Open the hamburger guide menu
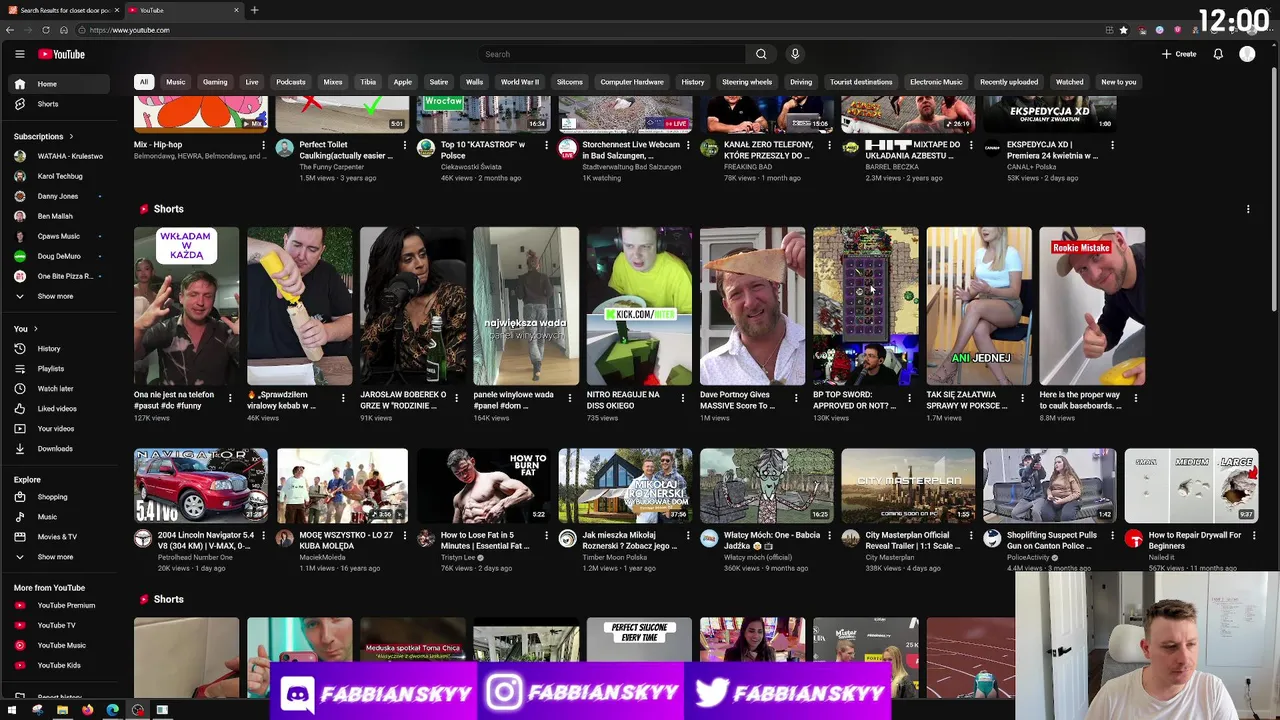 [x=19, y=54]
